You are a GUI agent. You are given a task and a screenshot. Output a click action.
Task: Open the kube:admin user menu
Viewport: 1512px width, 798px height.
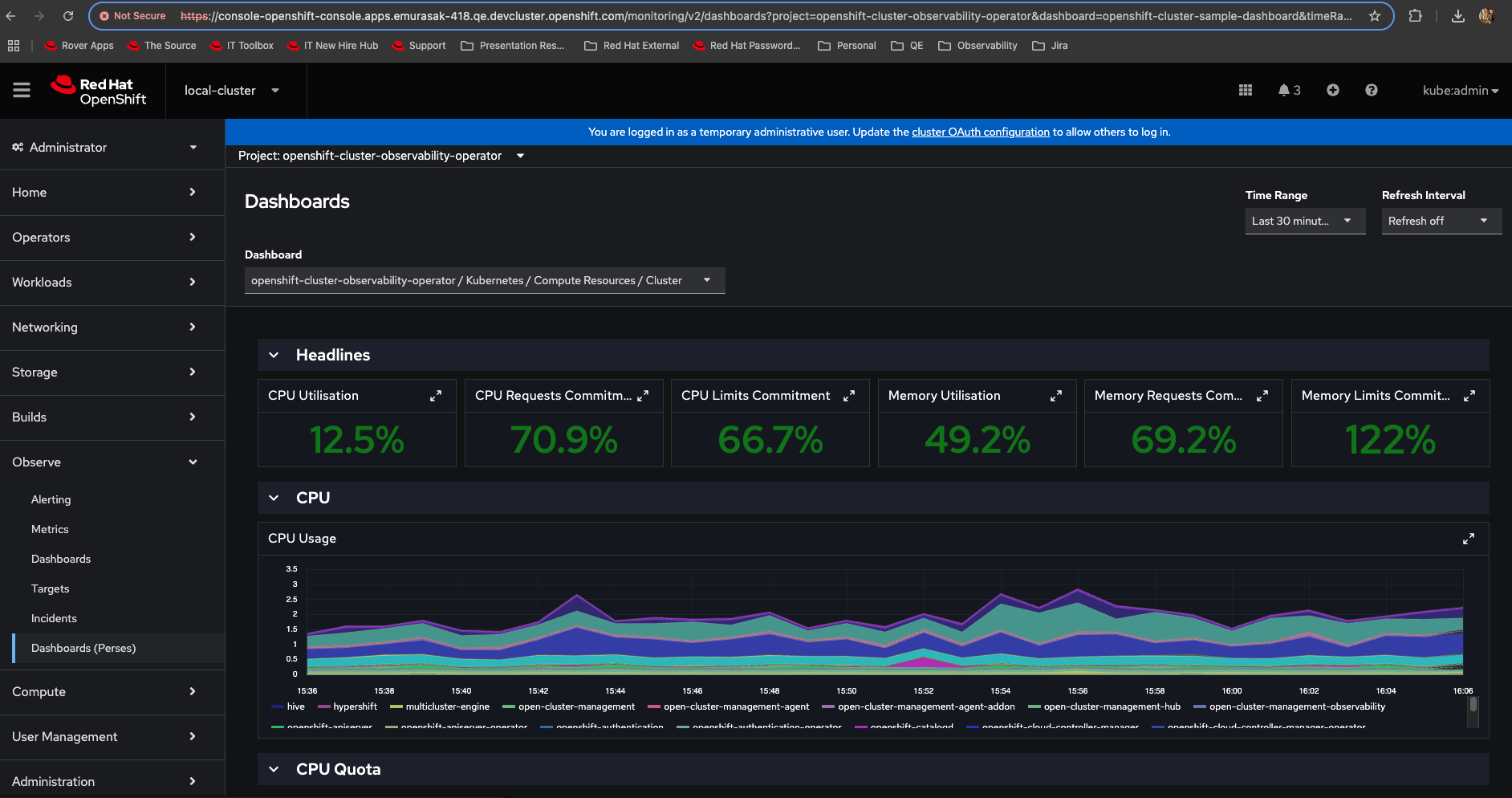(1460, 90)
